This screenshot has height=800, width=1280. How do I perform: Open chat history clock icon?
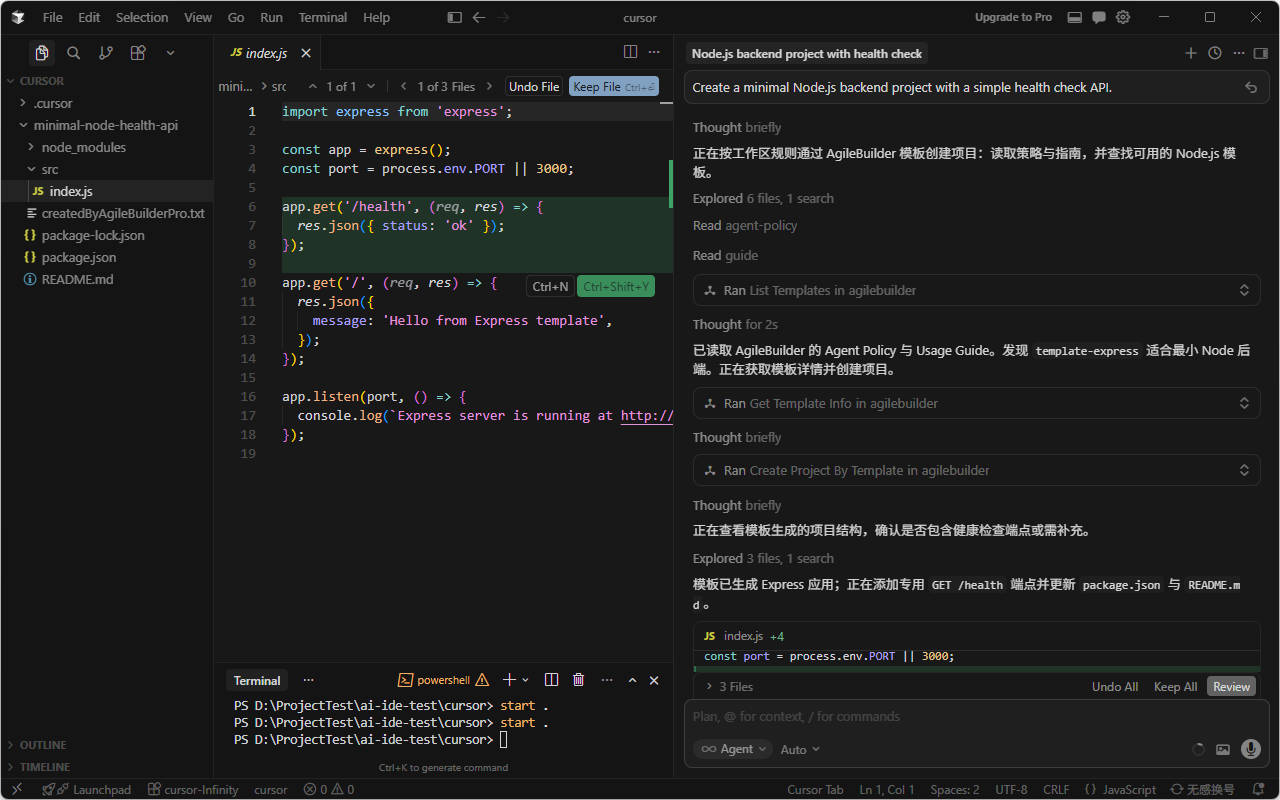pyautogui.click(x=1214, y=53)
